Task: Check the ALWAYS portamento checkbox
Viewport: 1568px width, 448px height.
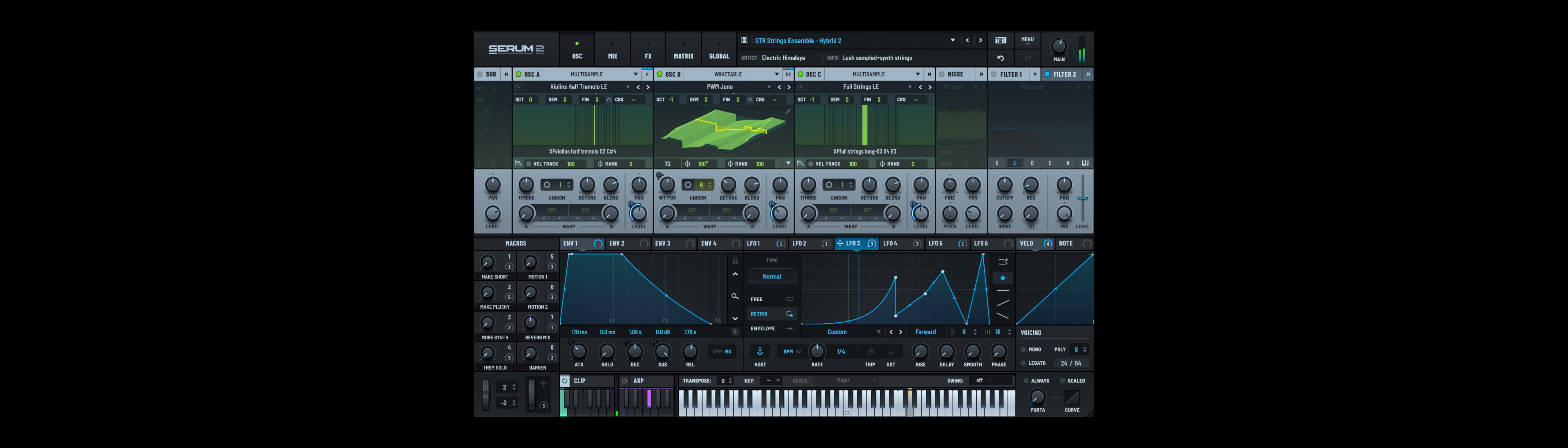Action: (1026, 381)
